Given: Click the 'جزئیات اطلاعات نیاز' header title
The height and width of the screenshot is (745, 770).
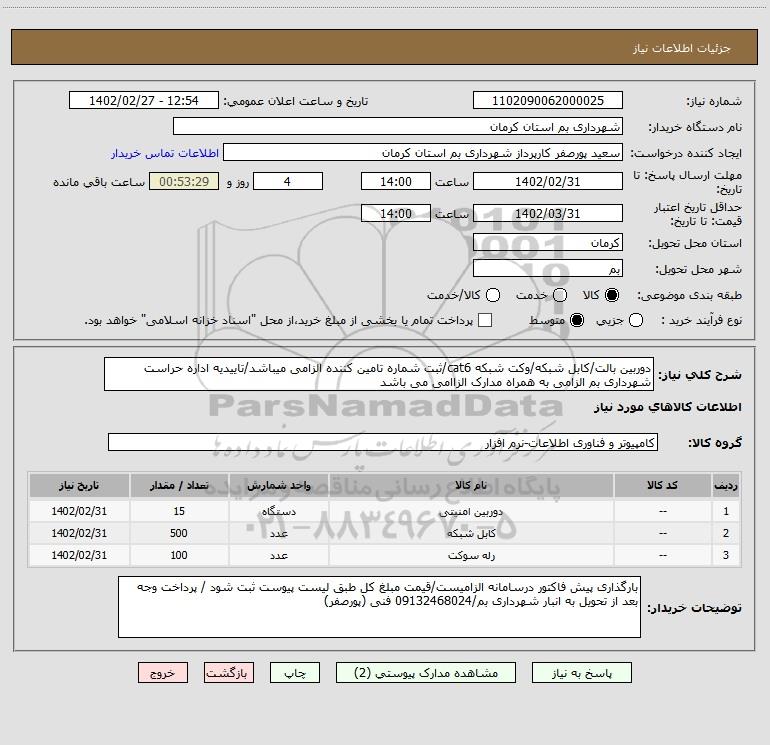Looking at the screenshot, I should (x=681, y=48).
